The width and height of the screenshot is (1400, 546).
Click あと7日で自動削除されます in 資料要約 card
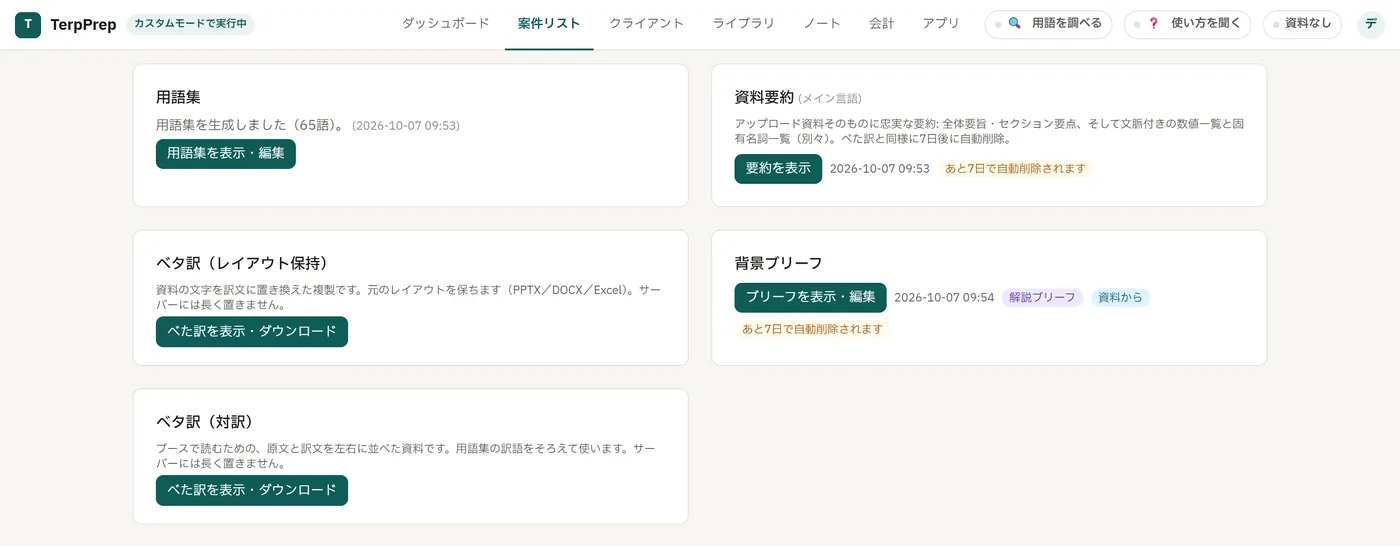pos(1015,169)
